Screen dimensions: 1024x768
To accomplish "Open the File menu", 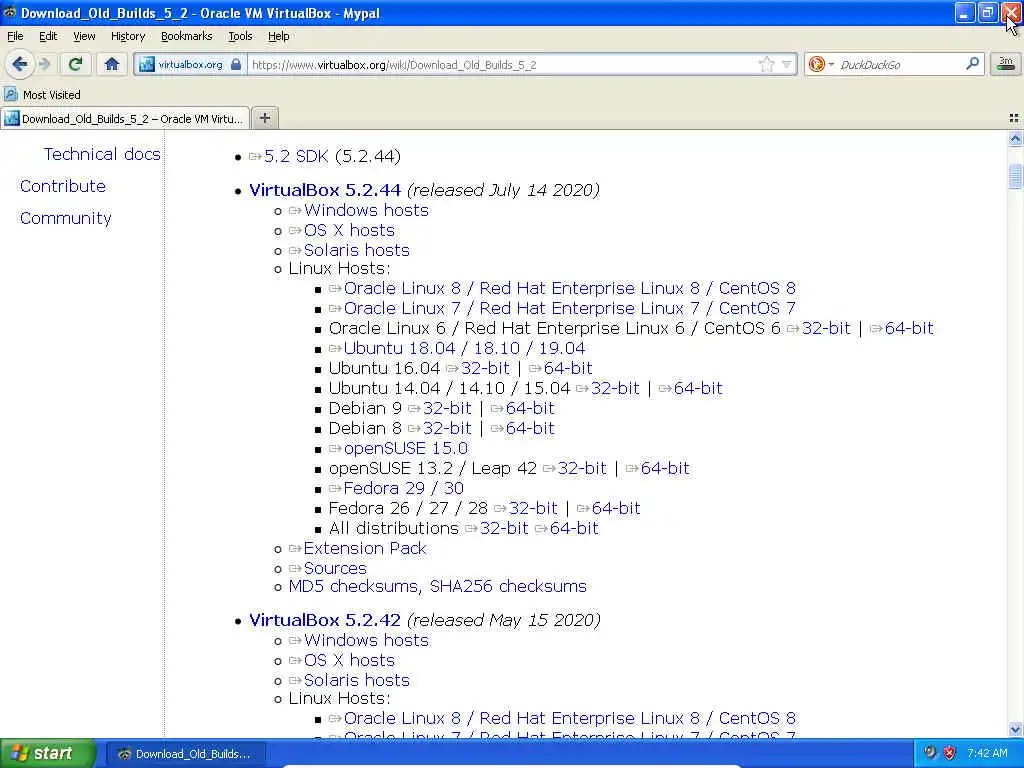I will coord(15,36).
